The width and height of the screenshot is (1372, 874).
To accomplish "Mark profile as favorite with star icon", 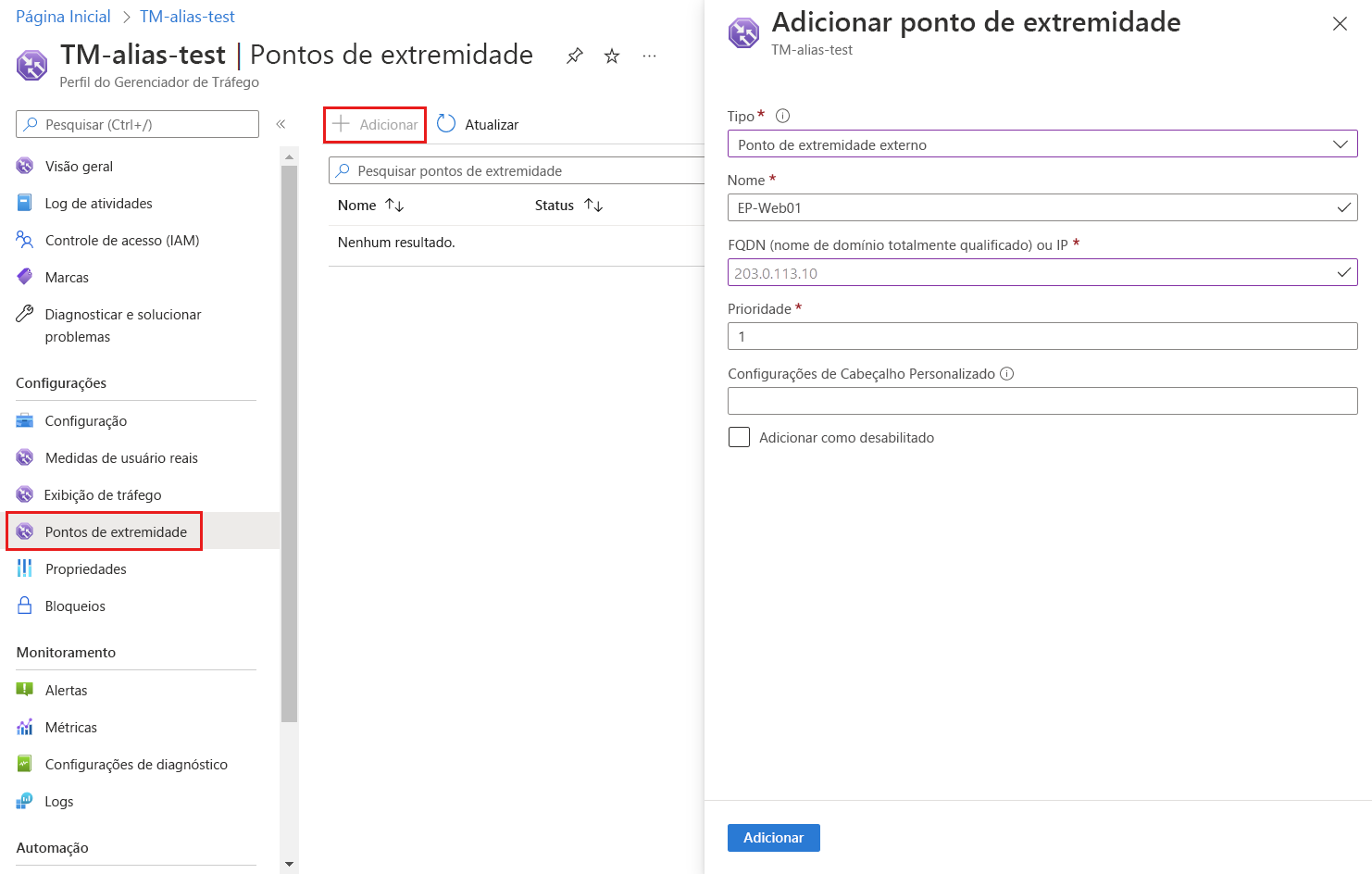I will [x=612, y=56].
